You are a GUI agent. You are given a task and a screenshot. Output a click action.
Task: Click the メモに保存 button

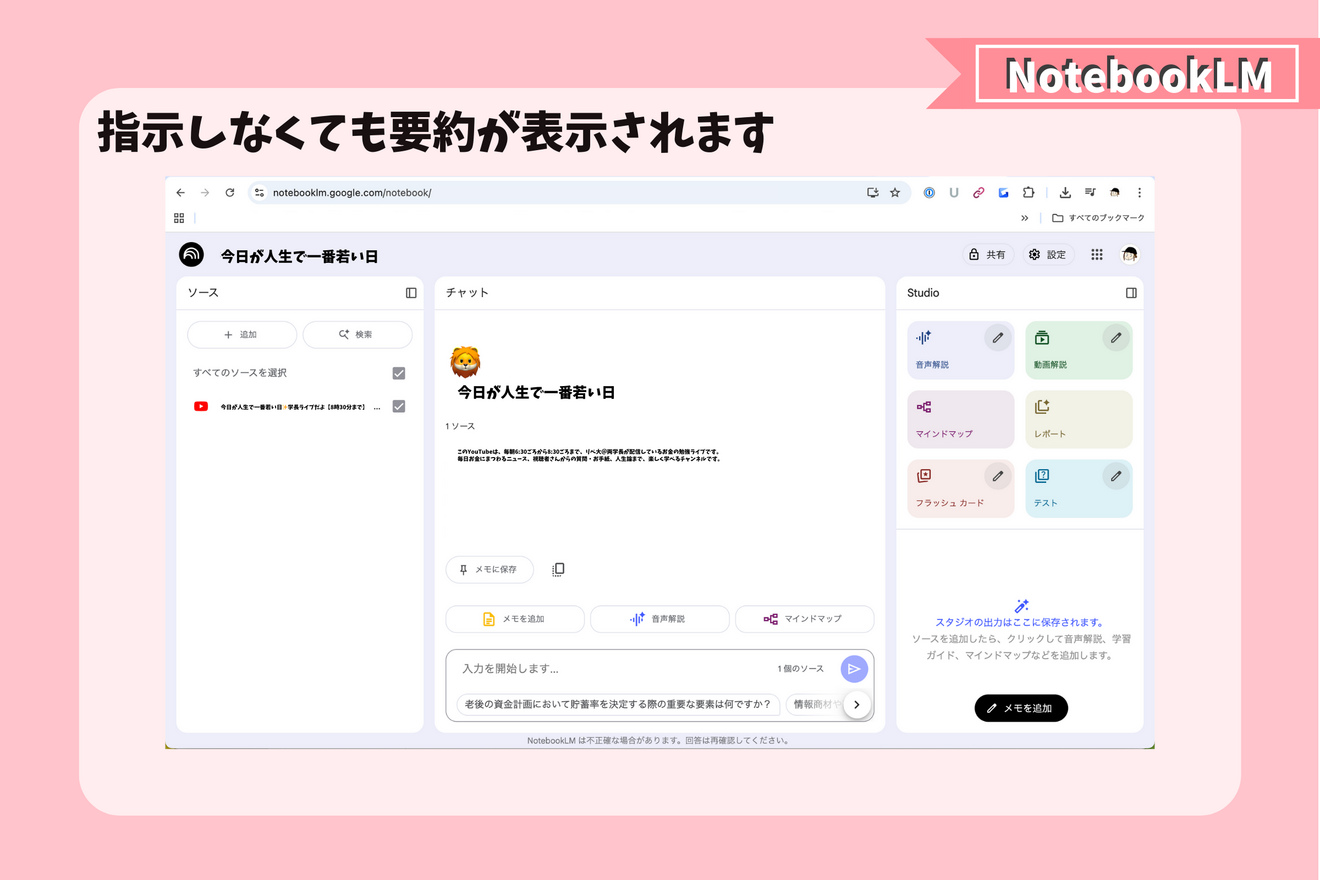(489, 569)
